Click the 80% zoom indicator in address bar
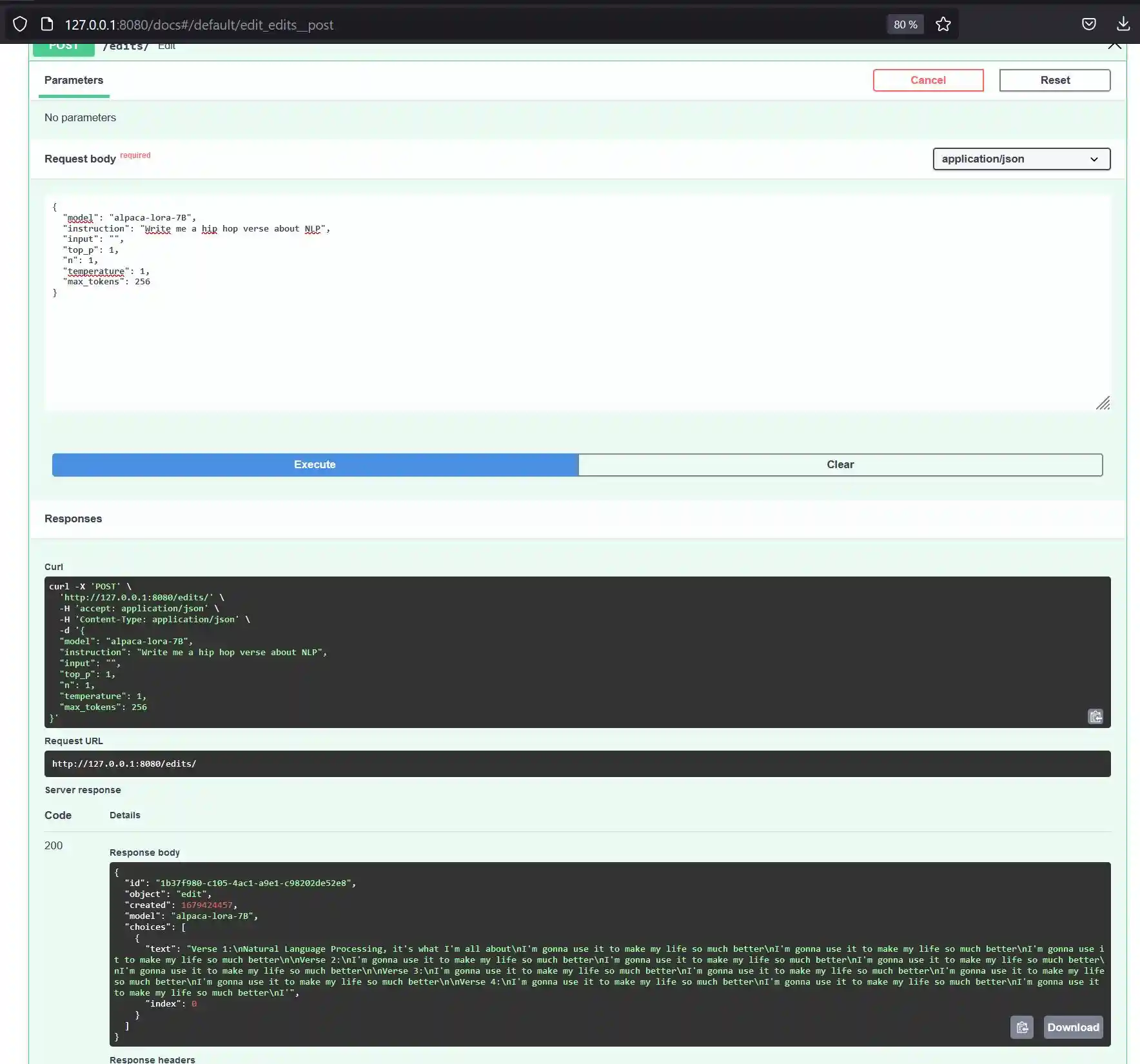1140x1064 pixels. click(905, 24)
